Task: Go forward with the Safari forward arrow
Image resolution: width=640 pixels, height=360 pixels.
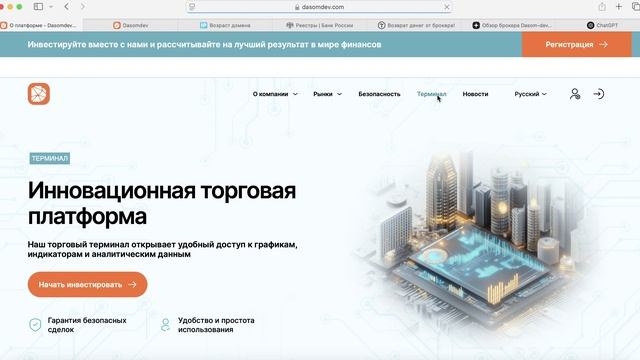Action: (x=83, y=7)
